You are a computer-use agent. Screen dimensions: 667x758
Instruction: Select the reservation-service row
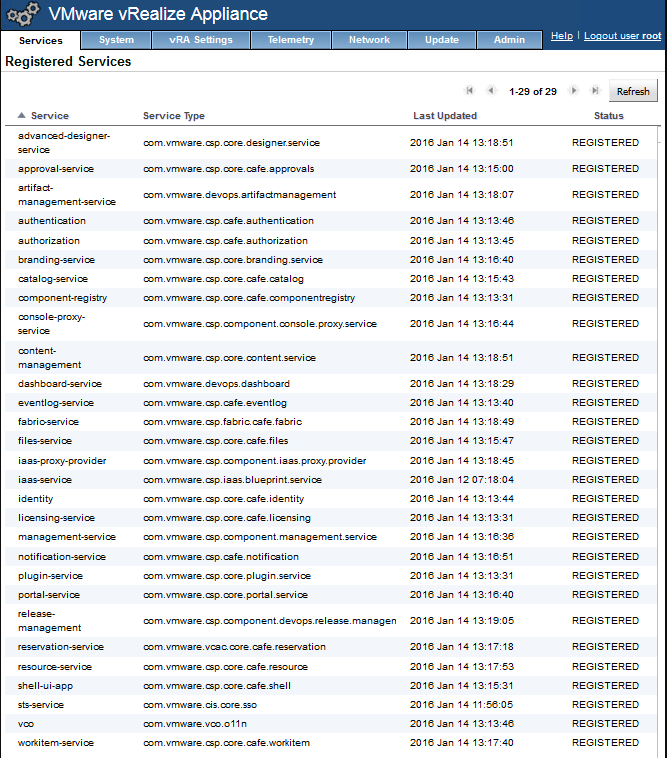click(x=331, y=647)
